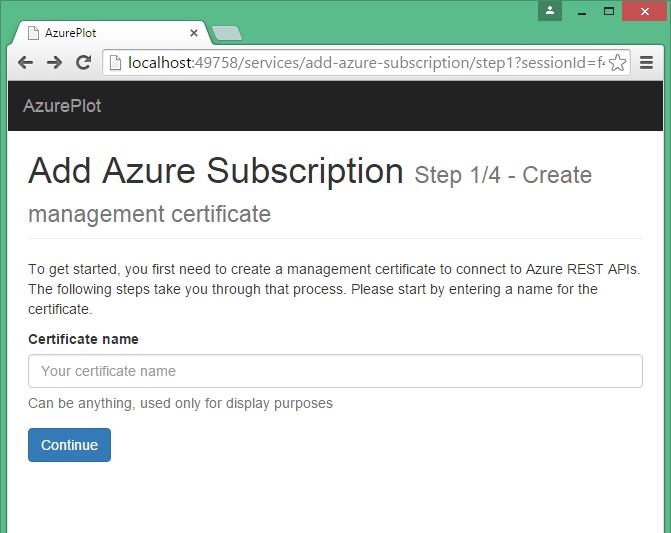The width and height of the screenshot is (671, 533).
Task: Reload the page with the refresh icon
Action: coord(83,63)
